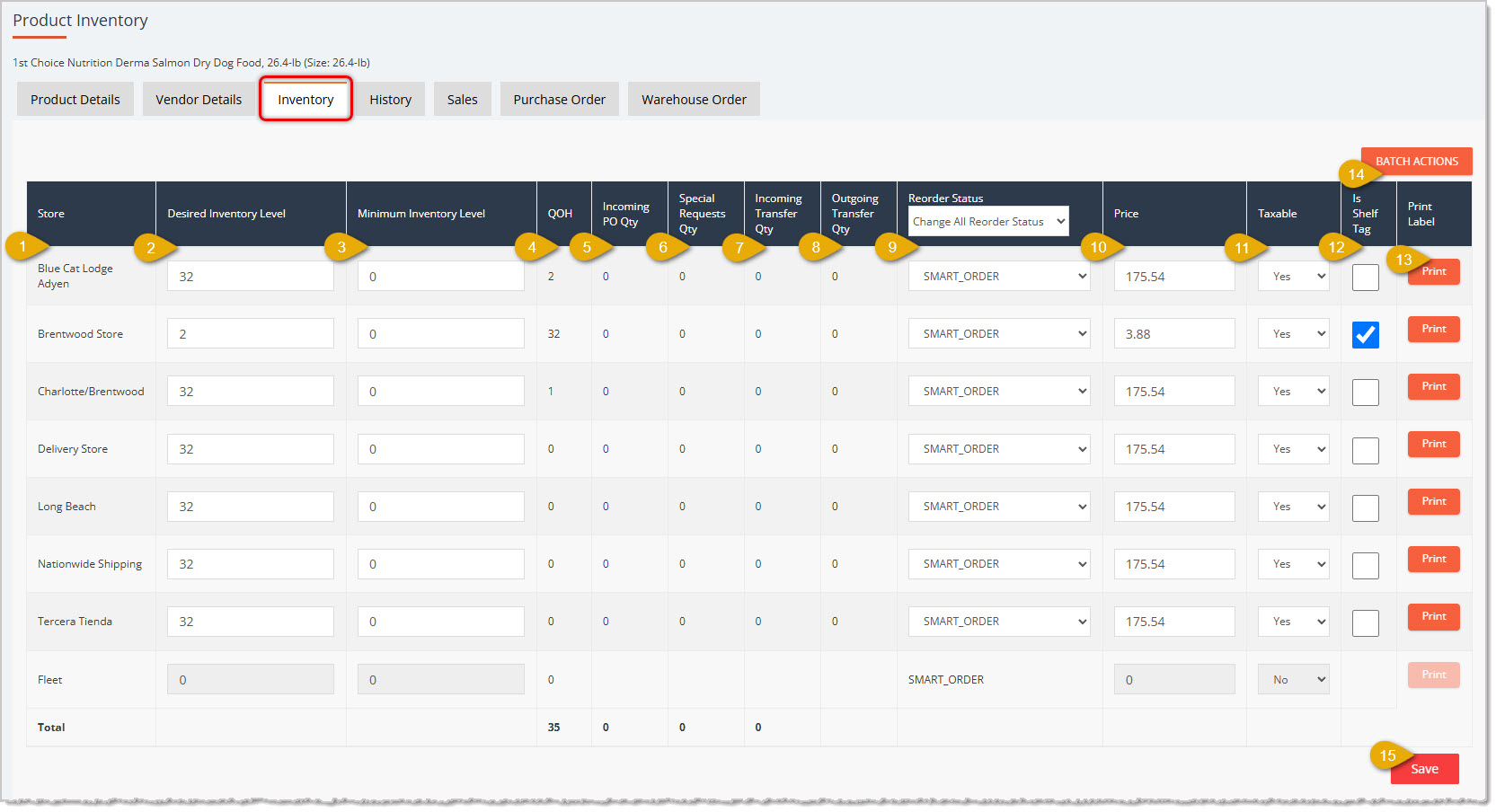This screenshot has height=812, width=1496.
Task: Open the Sales tab
Action: (x=463, y=100)
